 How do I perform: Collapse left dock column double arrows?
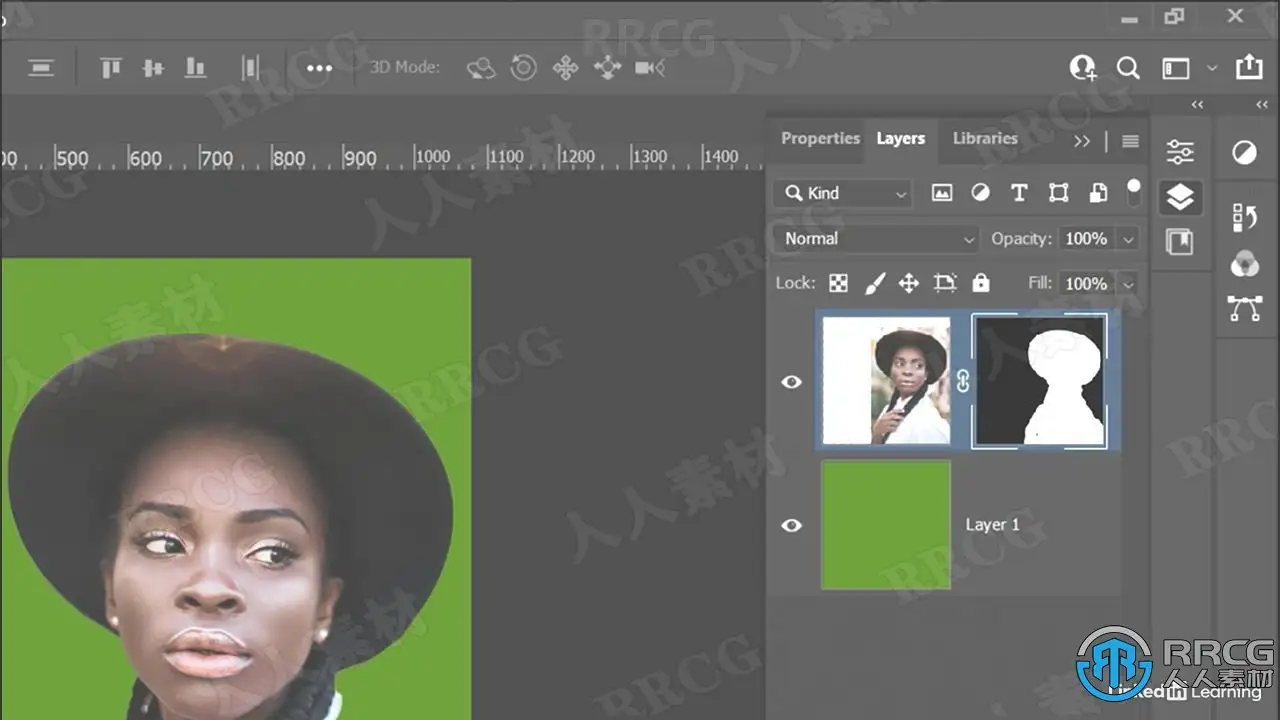click(x=1197, y=104)
